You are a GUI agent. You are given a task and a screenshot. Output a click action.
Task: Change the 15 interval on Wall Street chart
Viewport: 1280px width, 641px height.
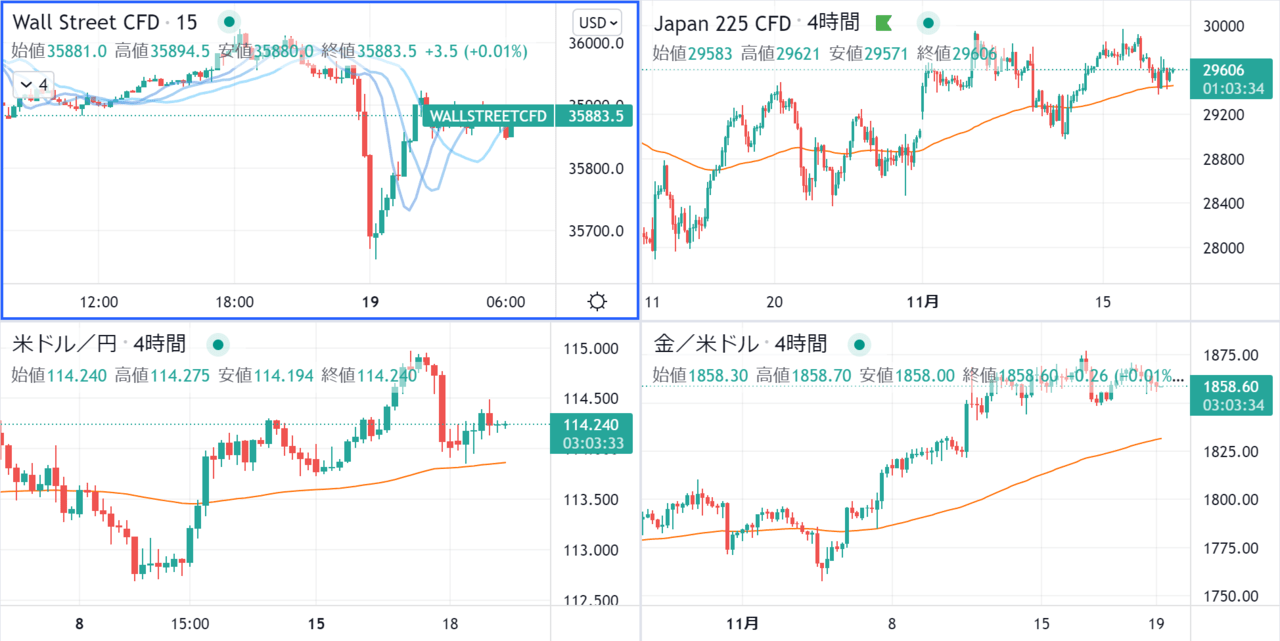click(x=187, y=21)
